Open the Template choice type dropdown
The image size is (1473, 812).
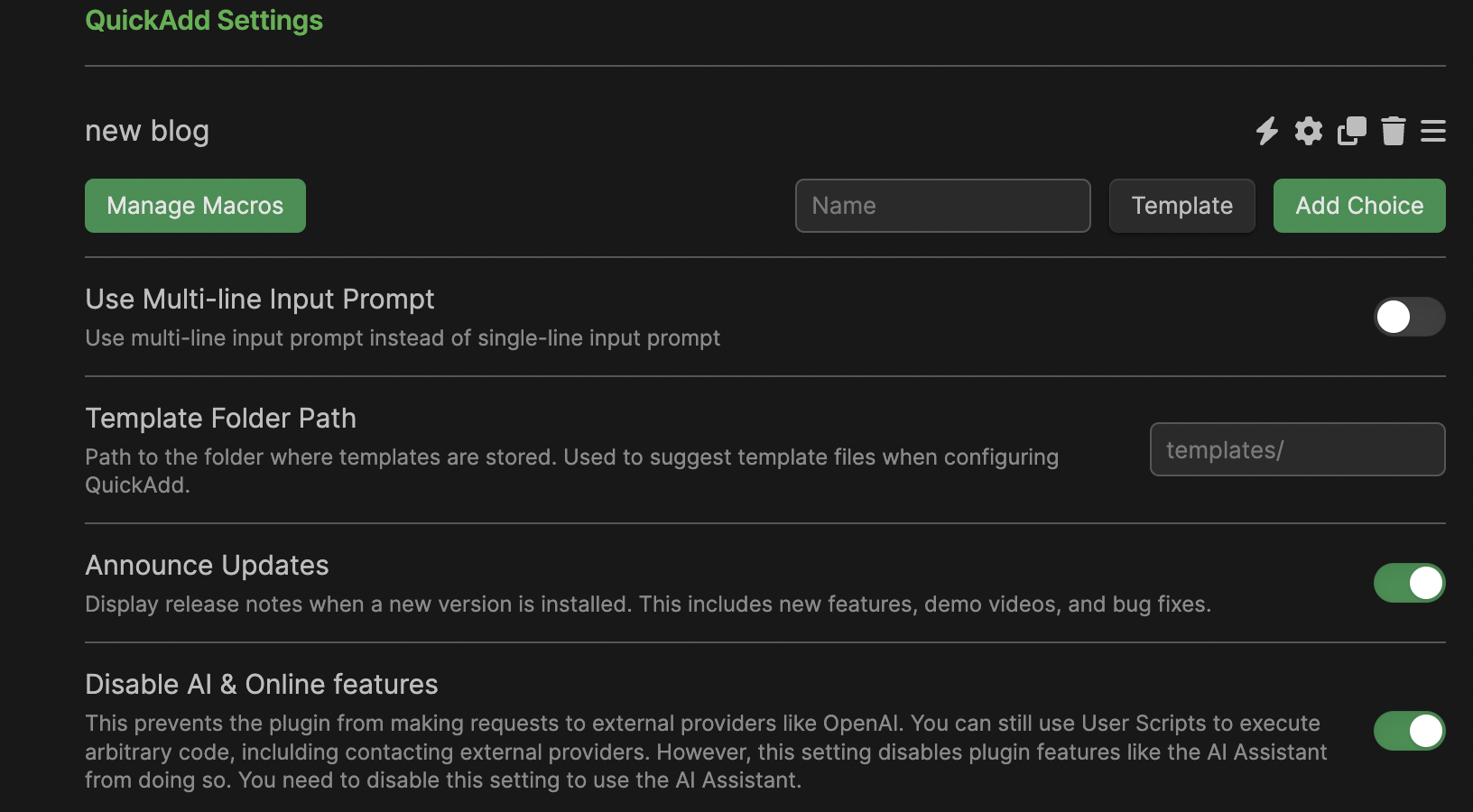coord(1181,206)
